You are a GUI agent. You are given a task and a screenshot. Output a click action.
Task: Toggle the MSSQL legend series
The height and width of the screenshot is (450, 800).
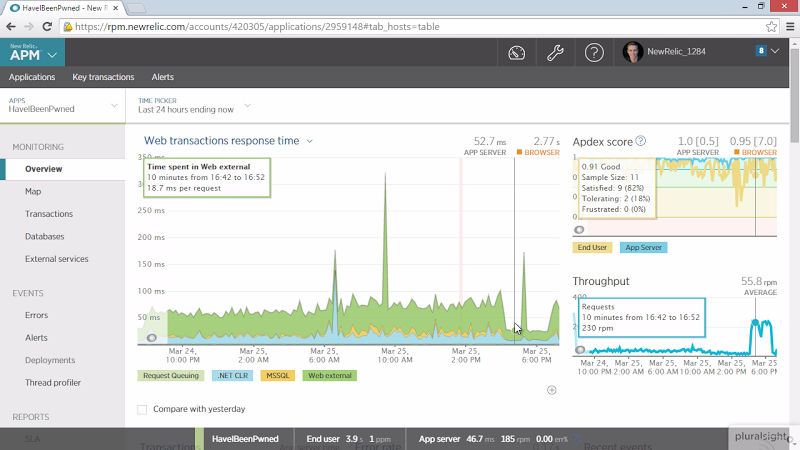click(278, 376)
